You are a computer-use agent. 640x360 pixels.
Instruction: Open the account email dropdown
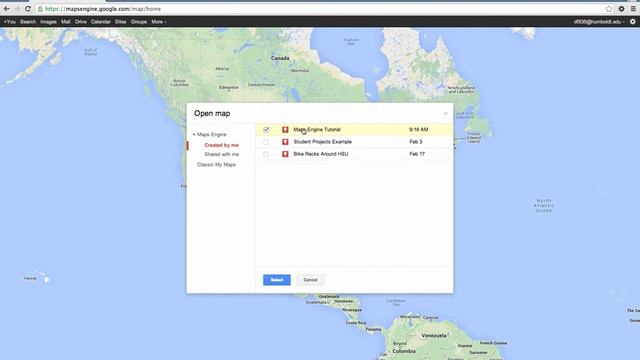(599, 22)
